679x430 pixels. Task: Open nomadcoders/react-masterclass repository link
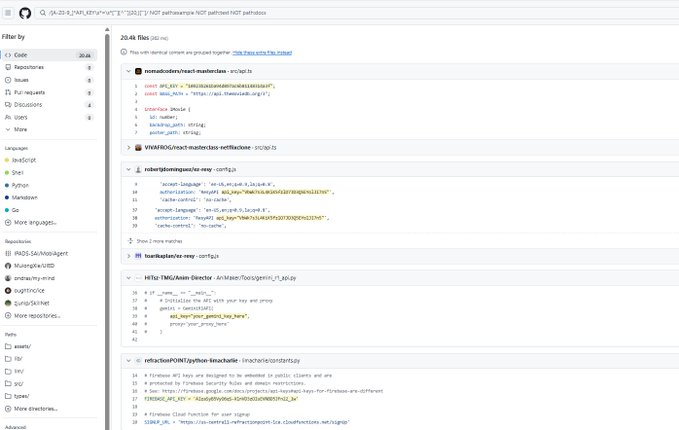185,71
